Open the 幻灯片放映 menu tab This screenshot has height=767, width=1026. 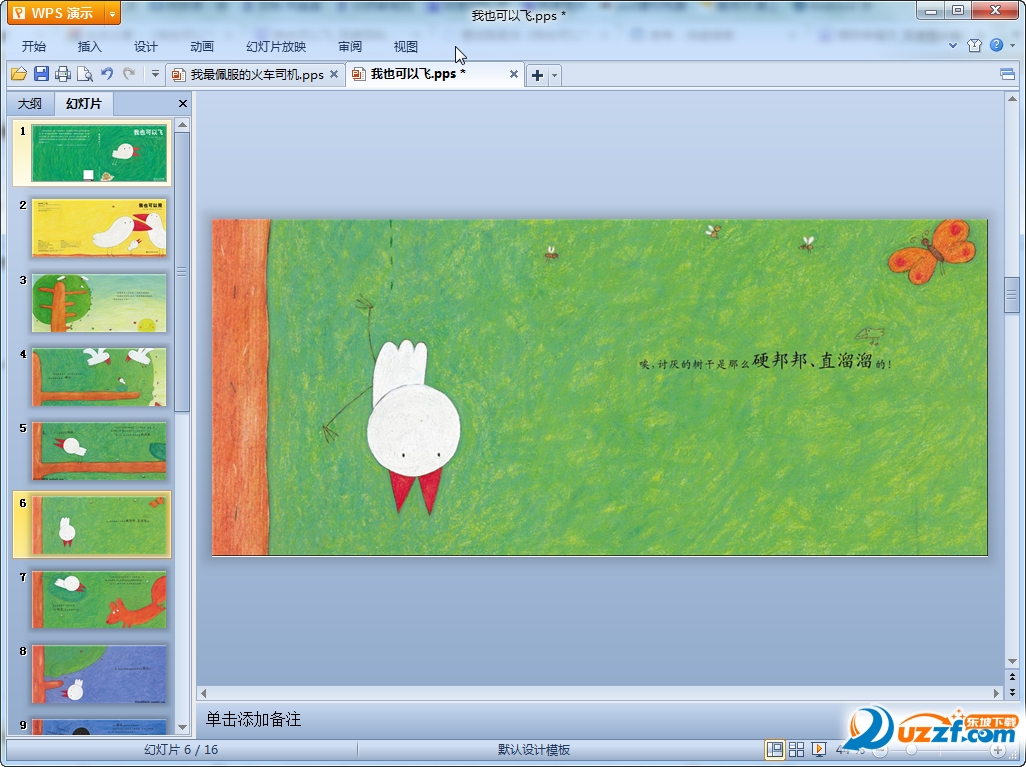point(276,46)
